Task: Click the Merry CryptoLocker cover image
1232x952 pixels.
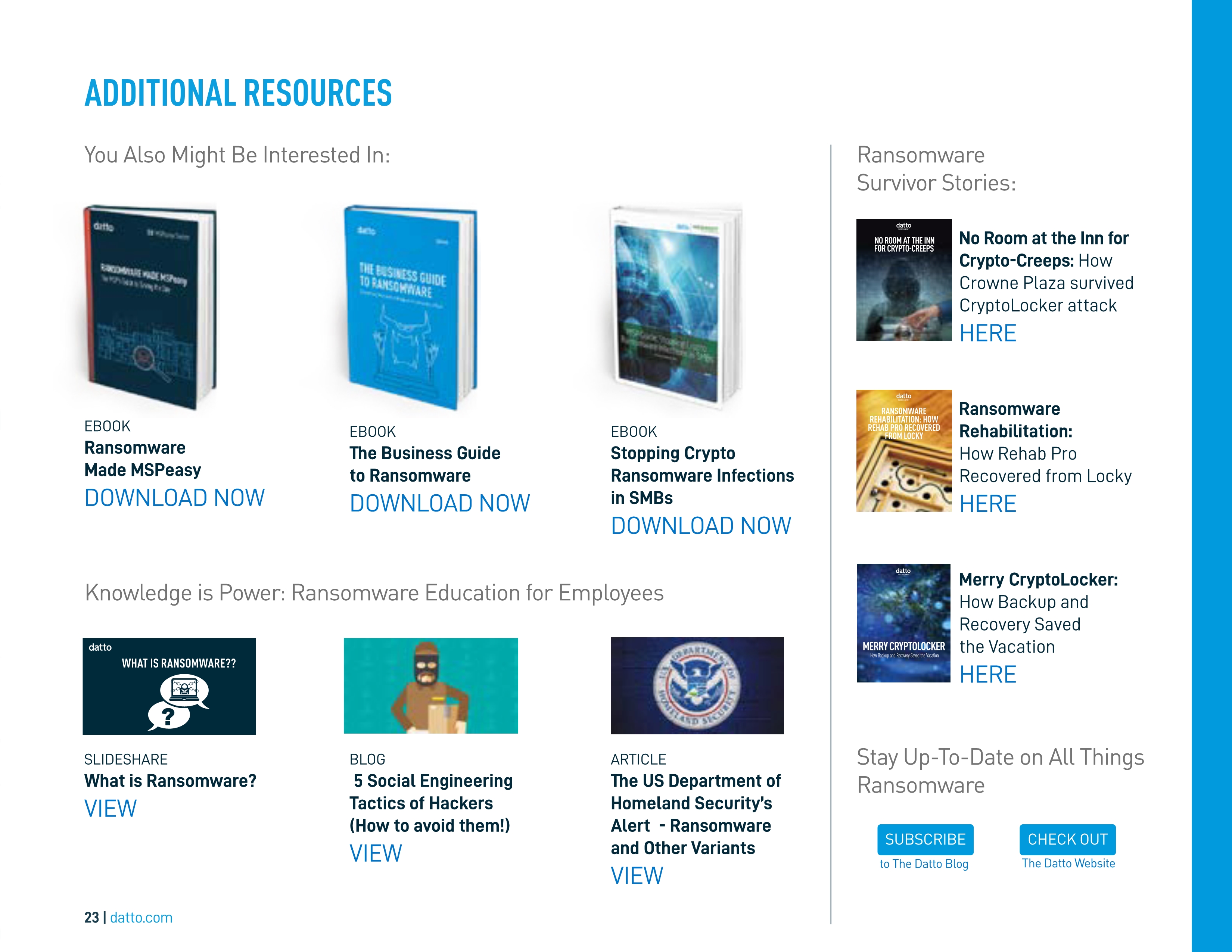Action: [x=904, y=623]
